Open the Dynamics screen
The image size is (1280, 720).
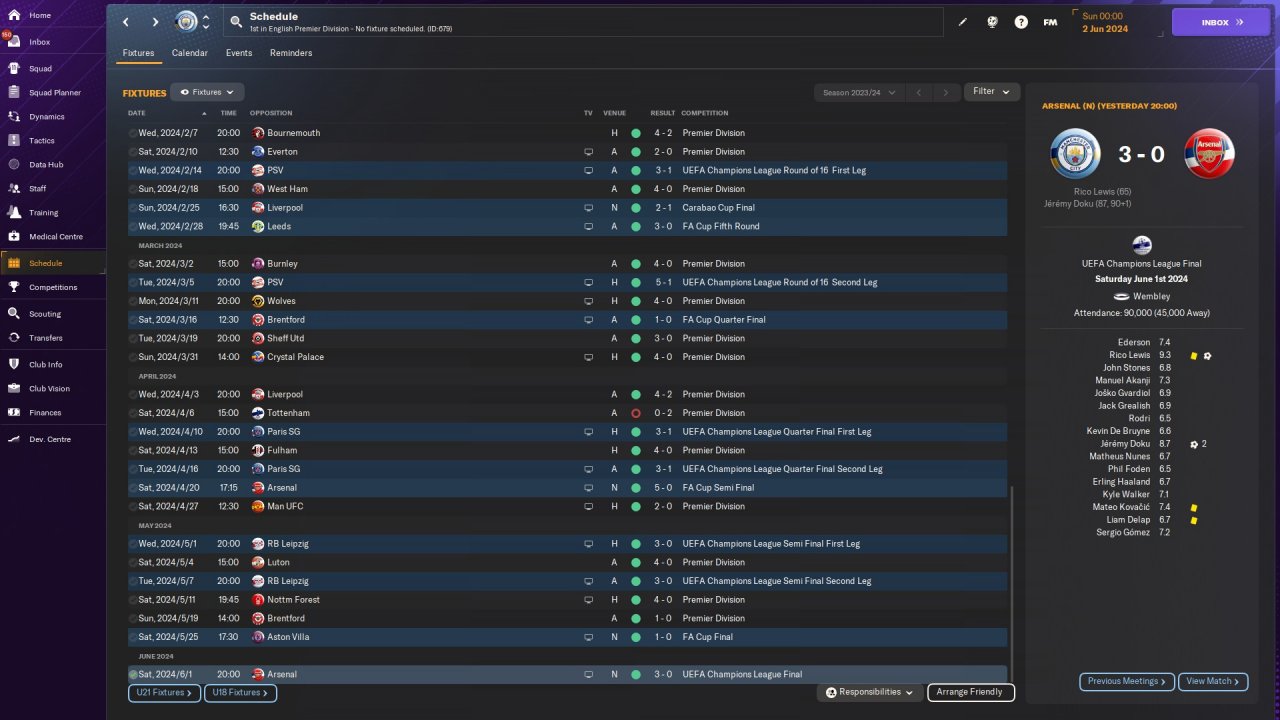click(53, 117)
